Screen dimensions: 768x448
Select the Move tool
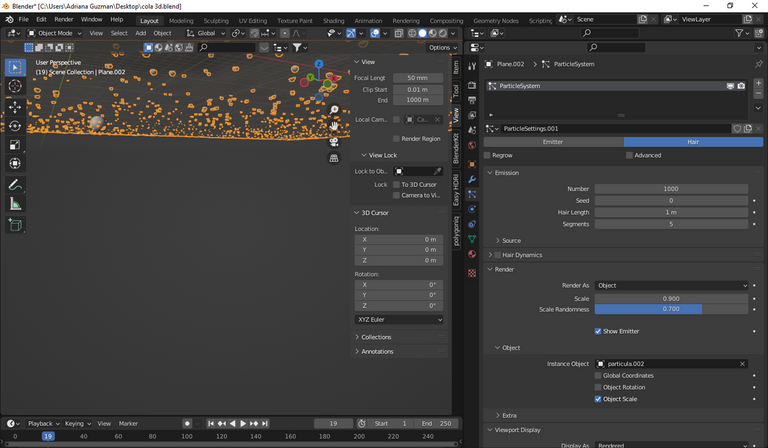point(15,107)
